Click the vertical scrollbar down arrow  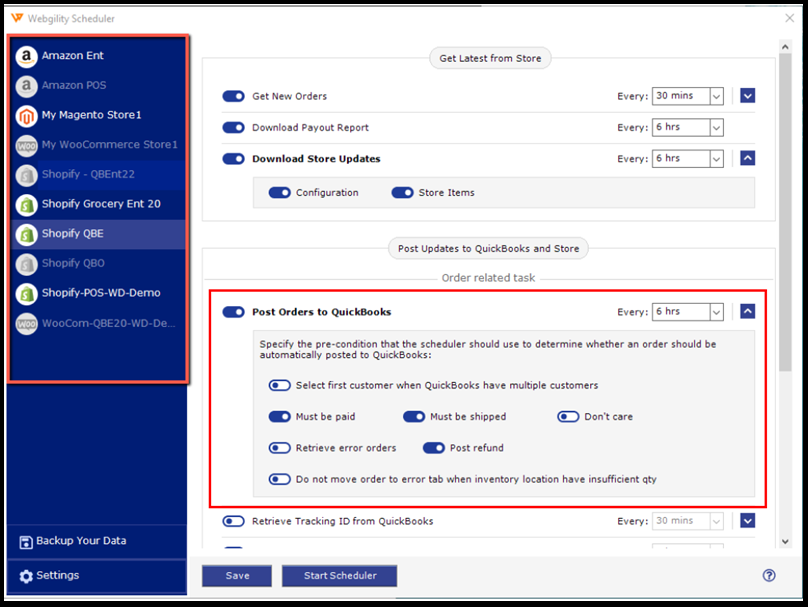pyautogui.click(x=784, y=541)
